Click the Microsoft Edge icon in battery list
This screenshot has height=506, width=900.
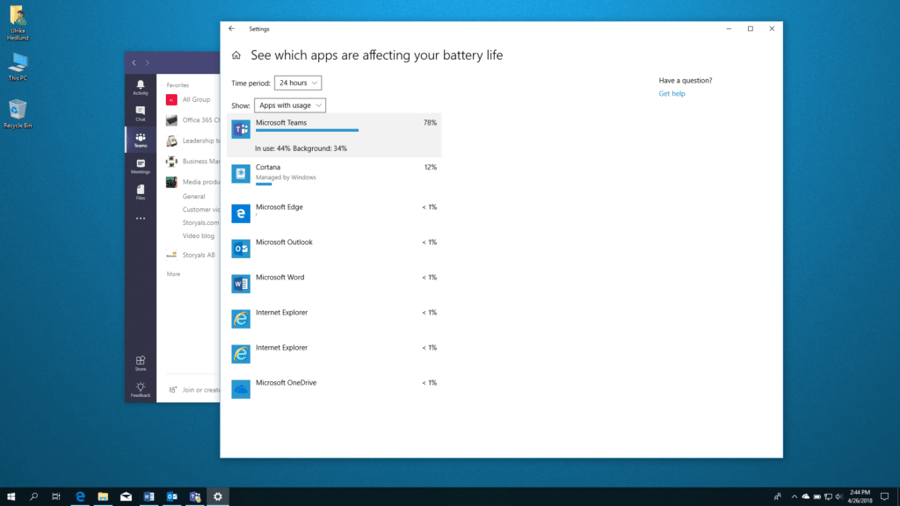pyautogui.click(x=240, y=213)
